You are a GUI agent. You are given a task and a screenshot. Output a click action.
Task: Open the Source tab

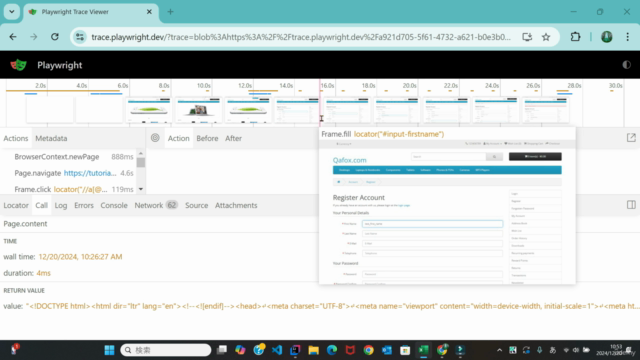(196, 205)
